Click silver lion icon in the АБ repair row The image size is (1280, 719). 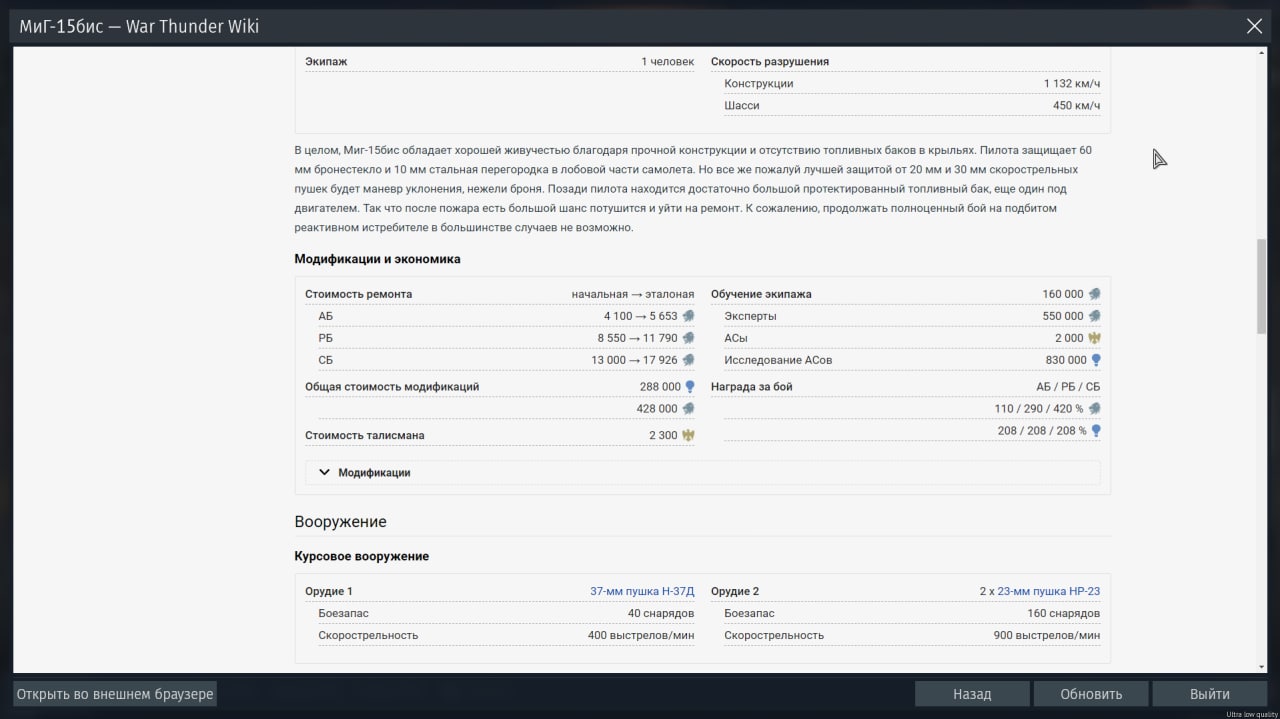[x=688, y=316]
